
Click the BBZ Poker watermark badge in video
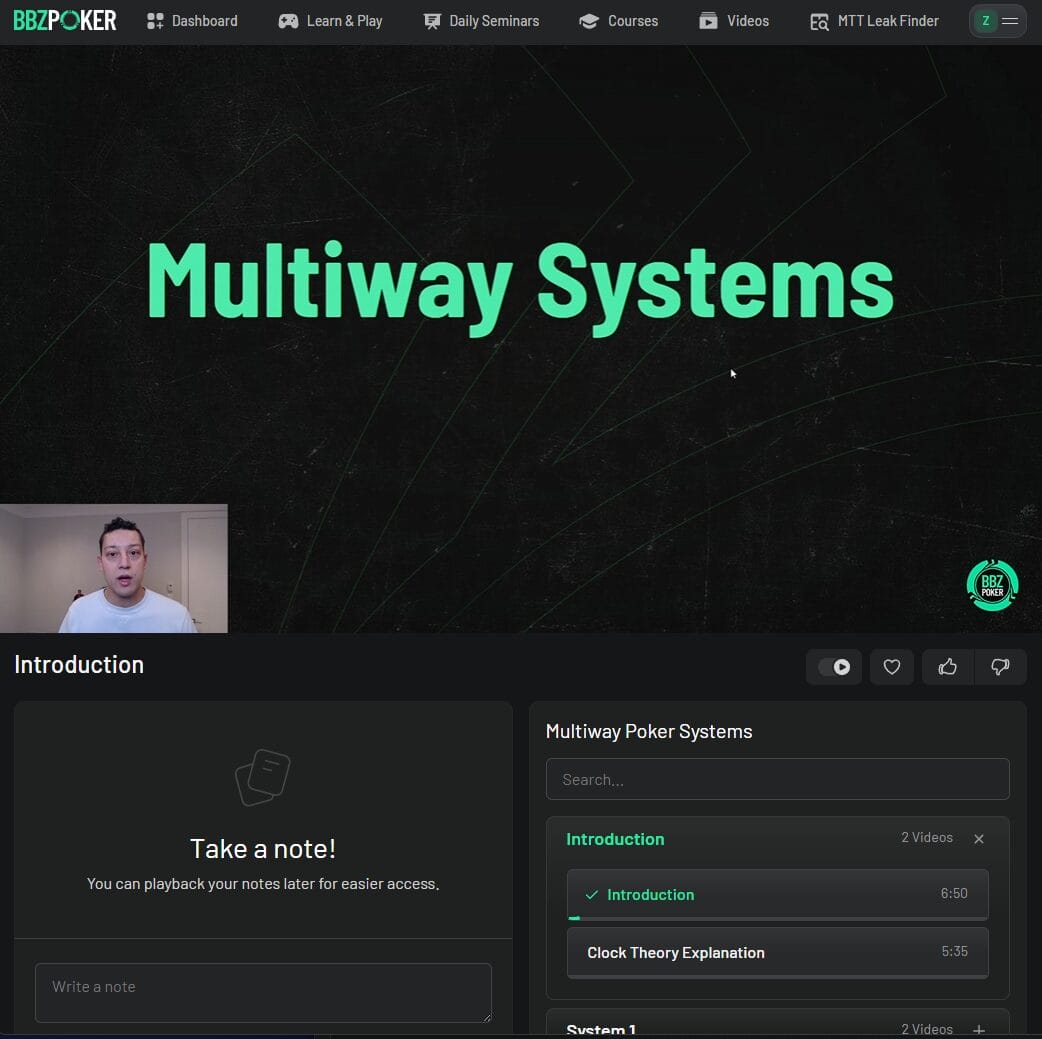coord(992,585)
